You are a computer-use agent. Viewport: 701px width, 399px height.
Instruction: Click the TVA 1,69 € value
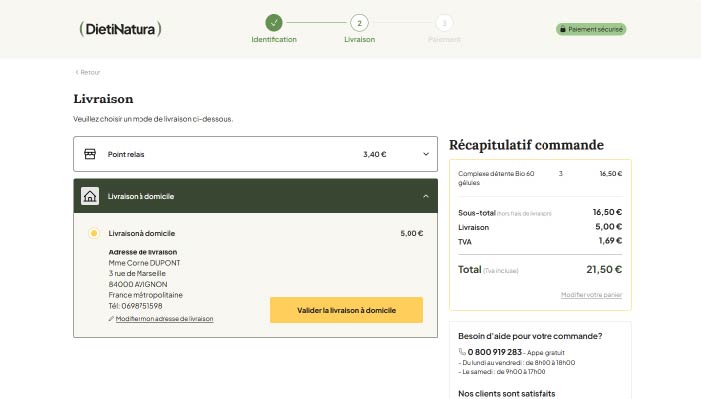click(x=610, y=241)
